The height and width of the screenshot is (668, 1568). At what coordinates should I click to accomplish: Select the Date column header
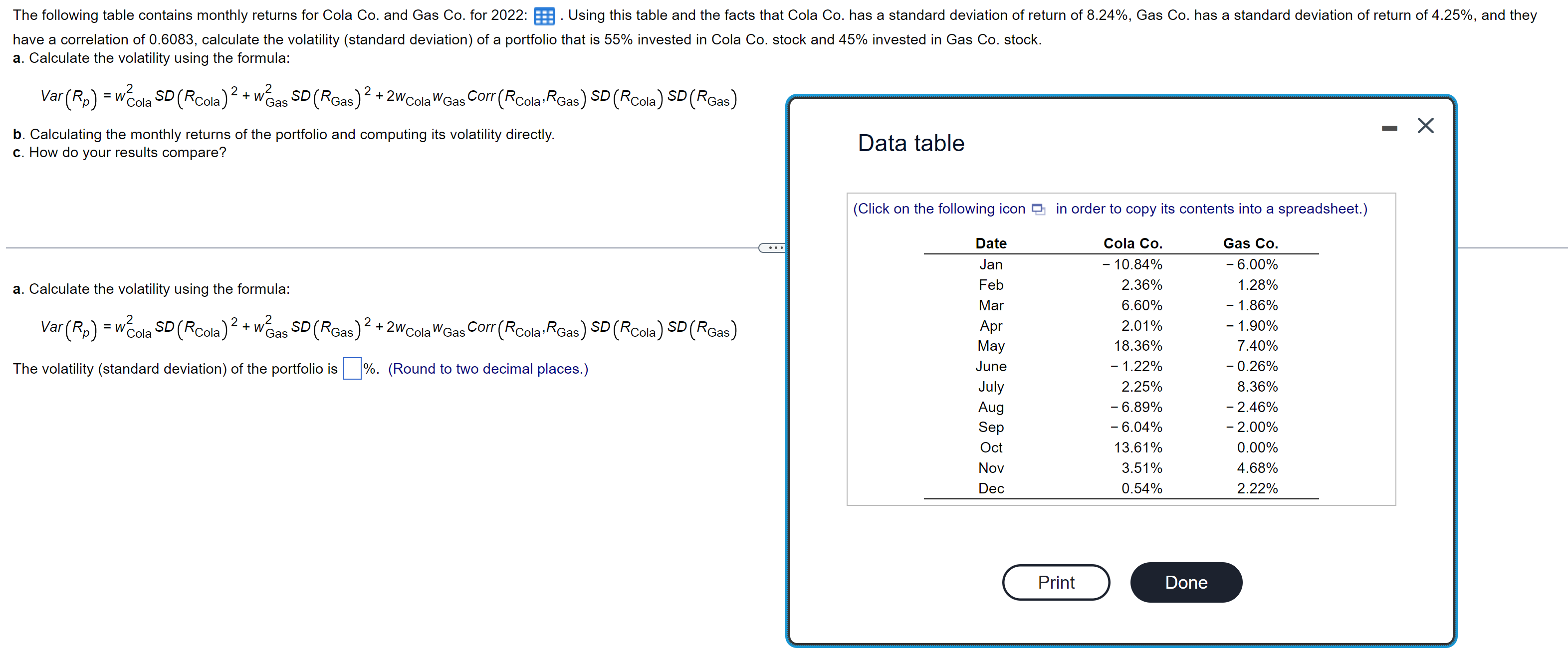[990, 243]
